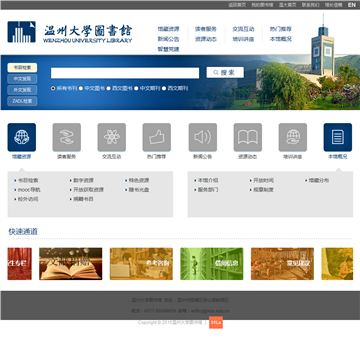The image size is (360, 360).
Task: Open 读者服务 in top navigation menu
Action: [206, 29]
